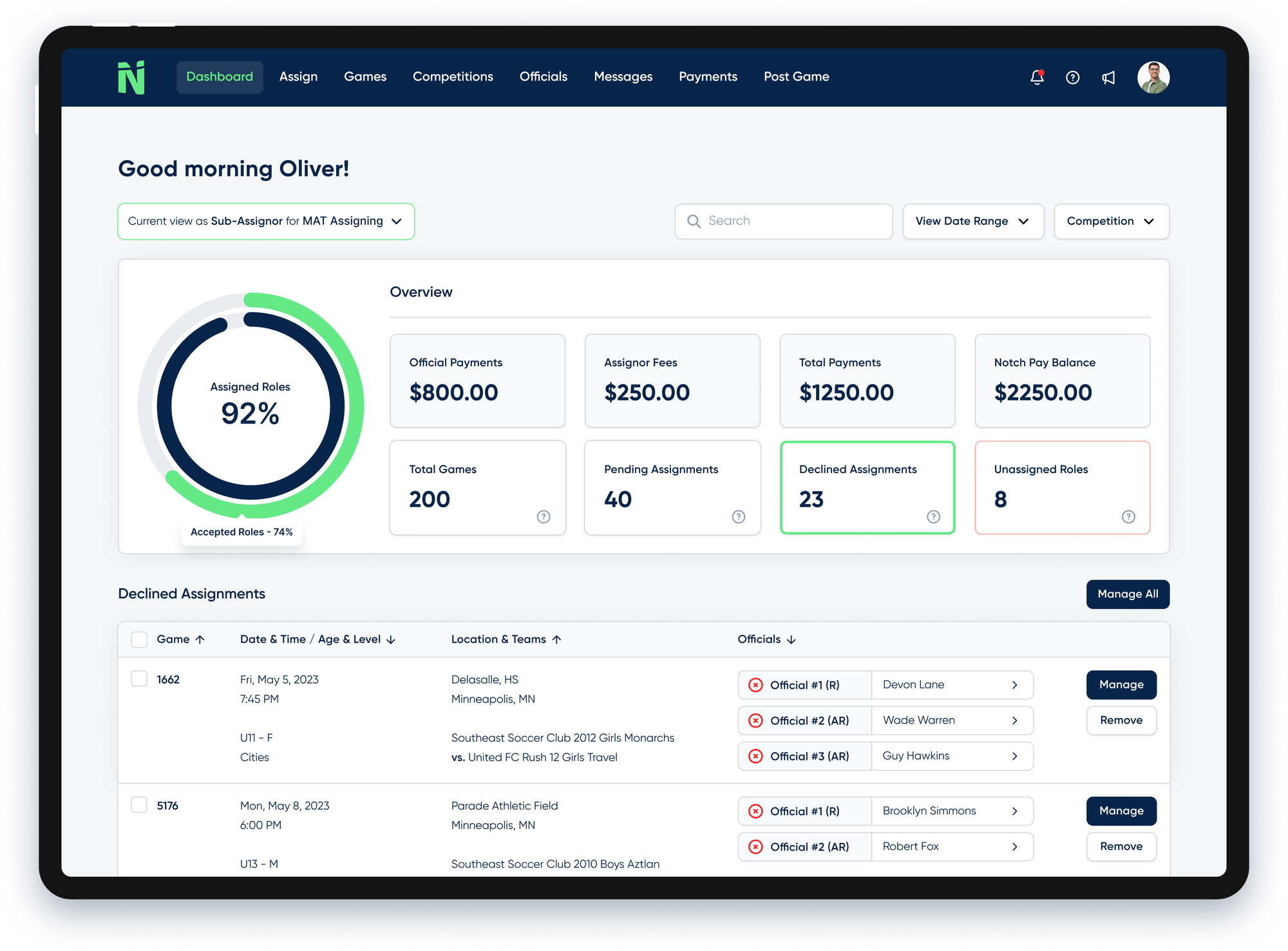Open the View Date Range dropdown
Viewport: 1288px width, 951px height.
point(973,221)
